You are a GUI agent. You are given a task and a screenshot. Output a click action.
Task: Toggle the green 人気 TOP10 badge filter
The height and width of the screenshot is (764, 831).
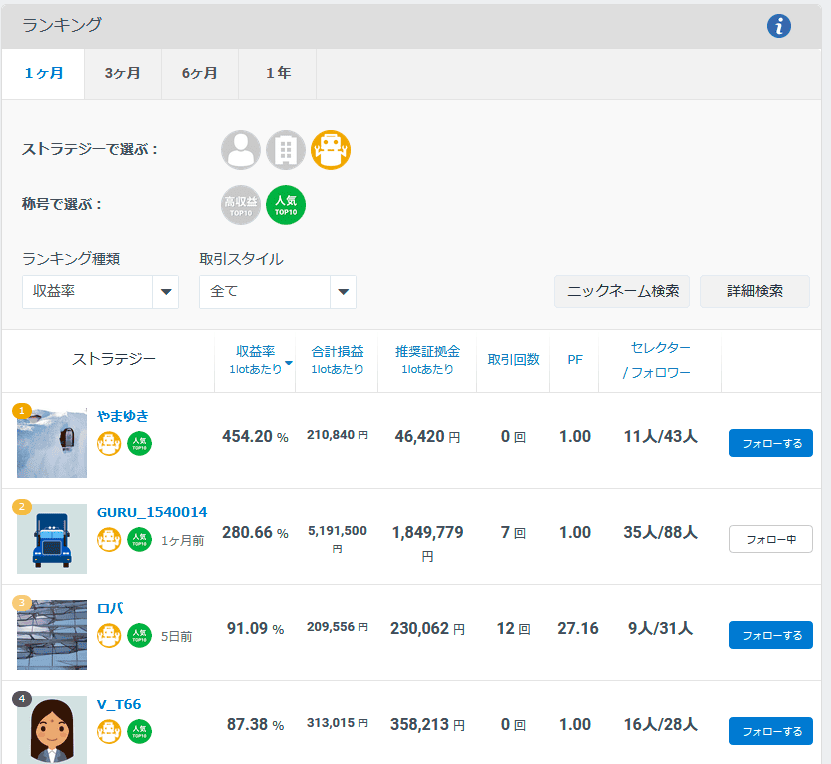(286, 205)
